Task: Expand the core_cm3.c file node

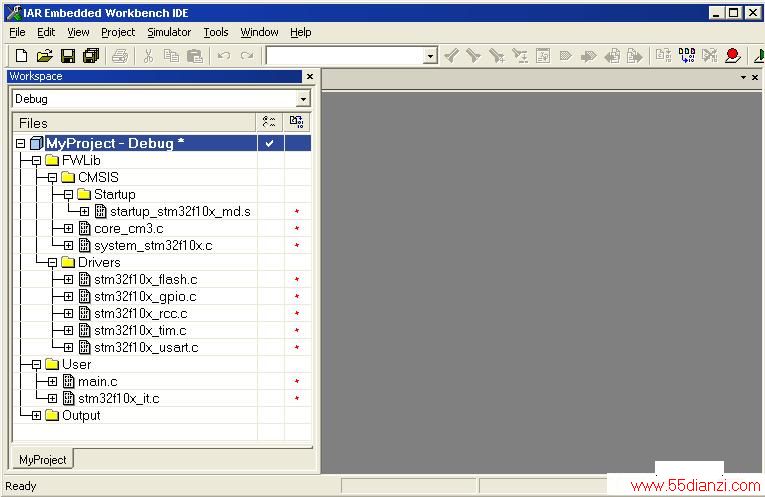Action: click(x=68, y=229)
